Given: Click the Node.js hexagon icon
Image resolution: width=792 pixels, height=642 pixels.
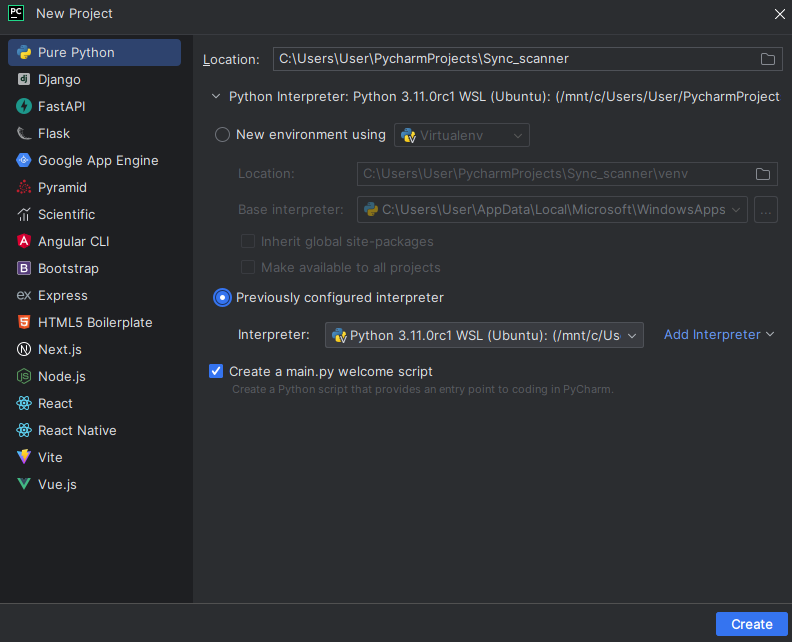Looking at the screenshot, I should [x=24, y=376].
